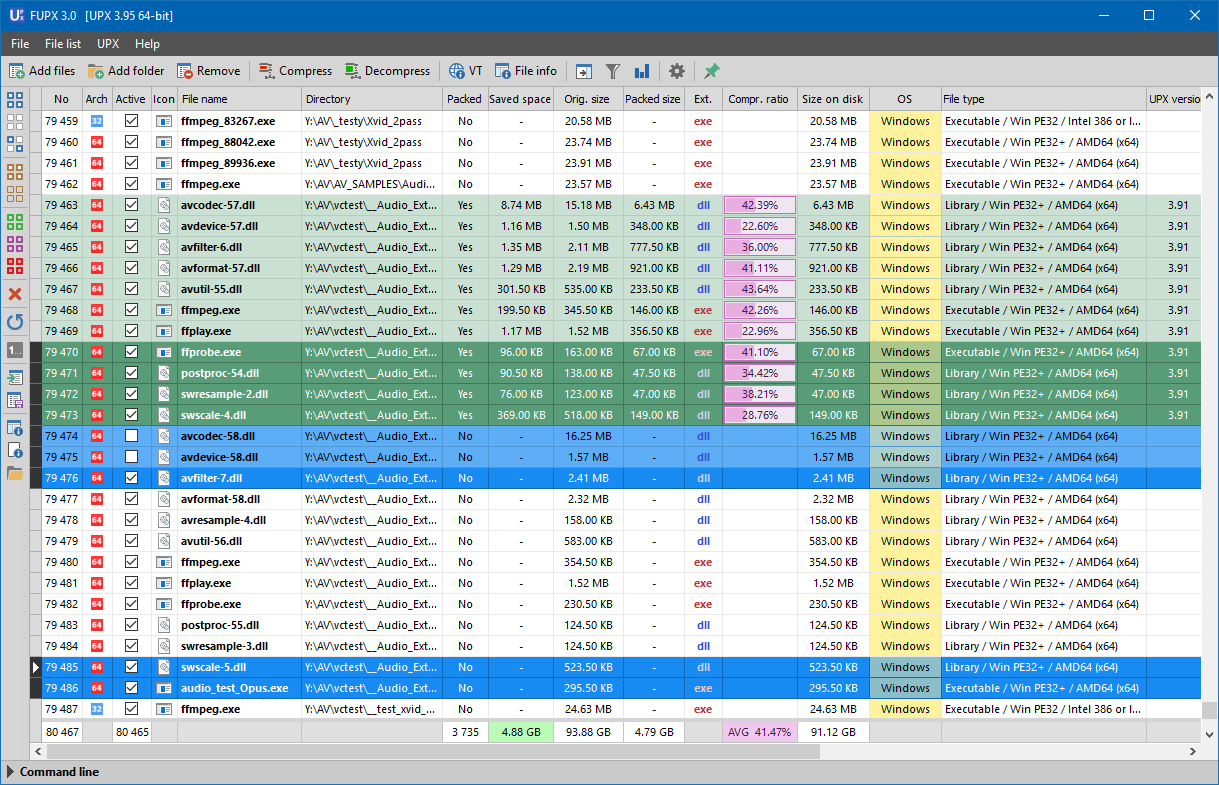The width and height of the screenshot is (1219, 785).
Task: Click the Add files button
Action: pyautogui.click(x=44, y=71)
